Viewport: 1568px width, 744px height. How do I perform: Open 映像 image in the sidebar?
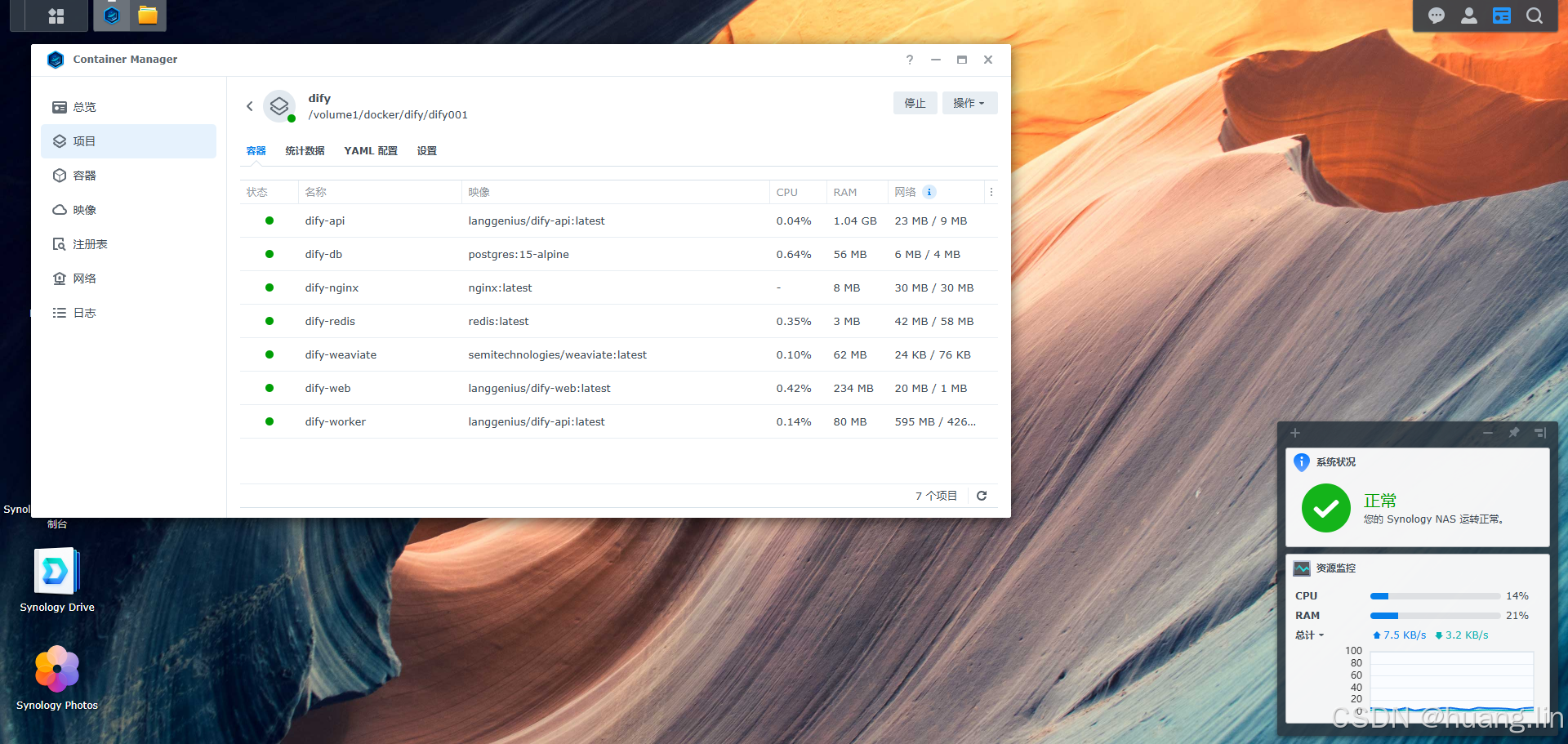(x=128, y=210)
